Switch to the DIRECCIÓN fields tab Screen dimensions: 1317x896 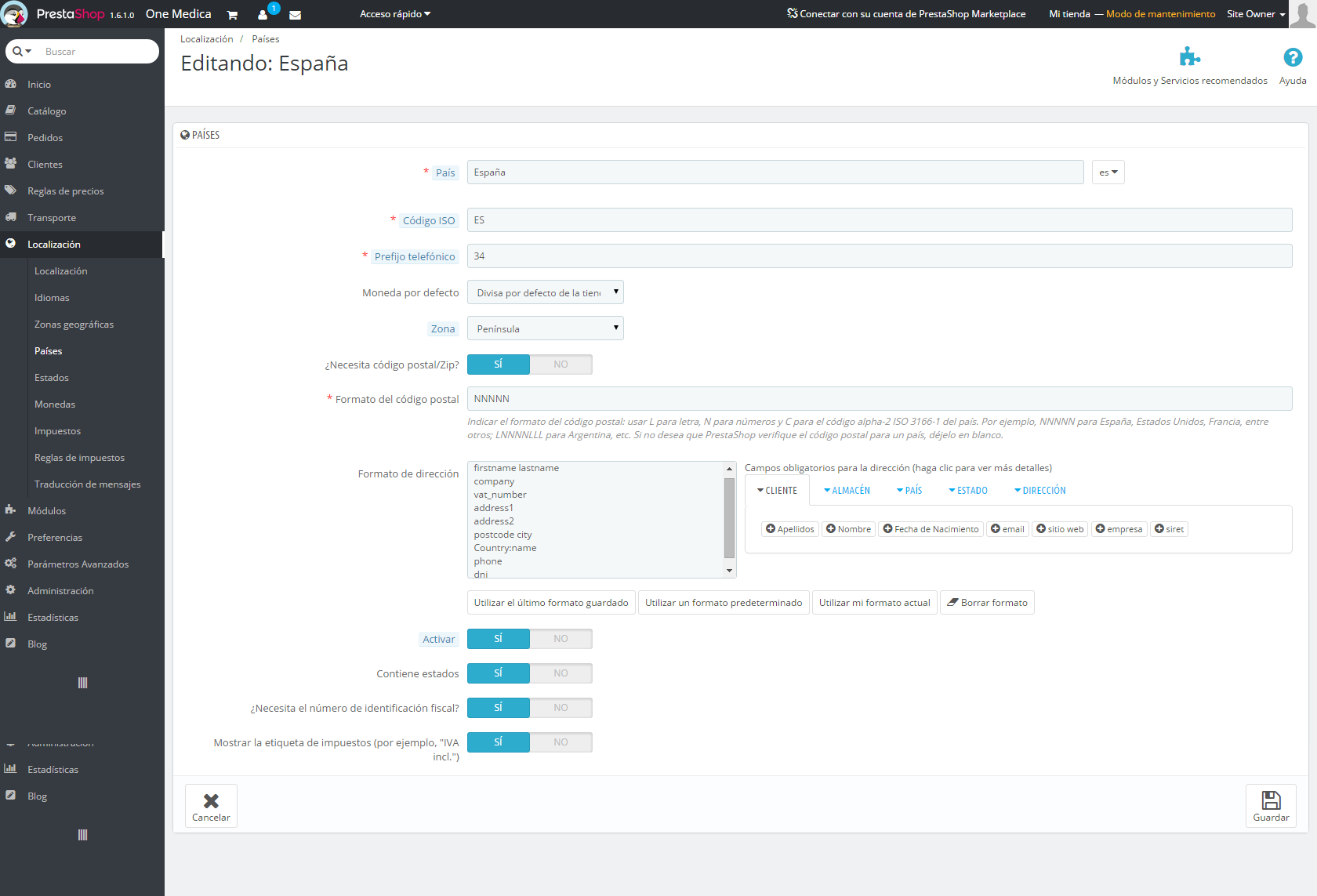click(x=1040, y=491)
